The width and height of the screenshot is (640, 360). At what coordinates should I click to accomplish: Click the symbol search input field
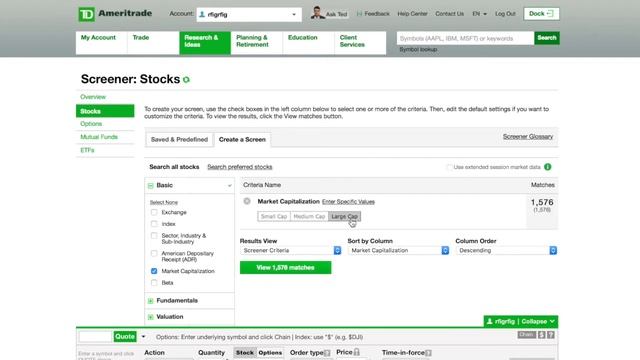coord(465,38)
